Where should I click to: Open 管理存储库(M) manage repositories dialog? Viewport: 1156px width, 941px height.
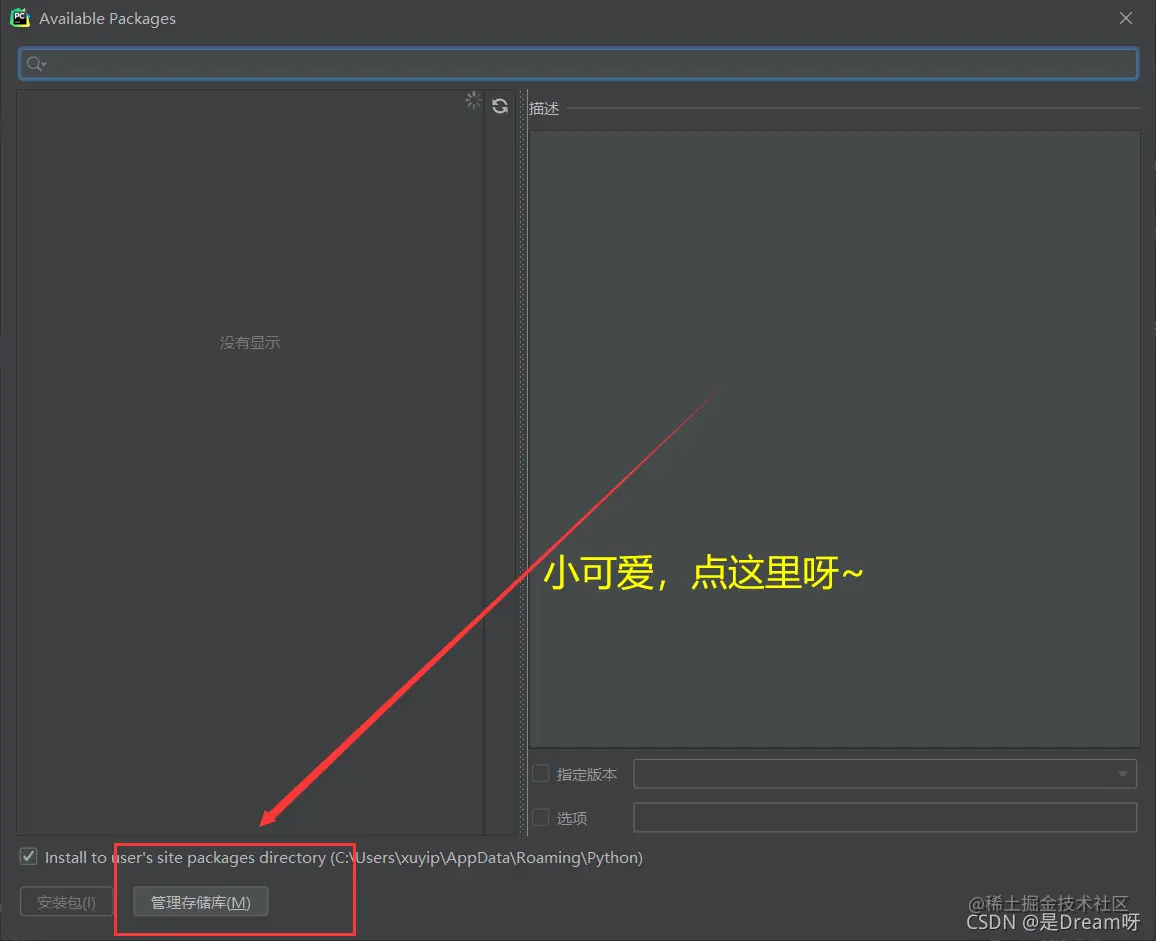click(198, 901)
